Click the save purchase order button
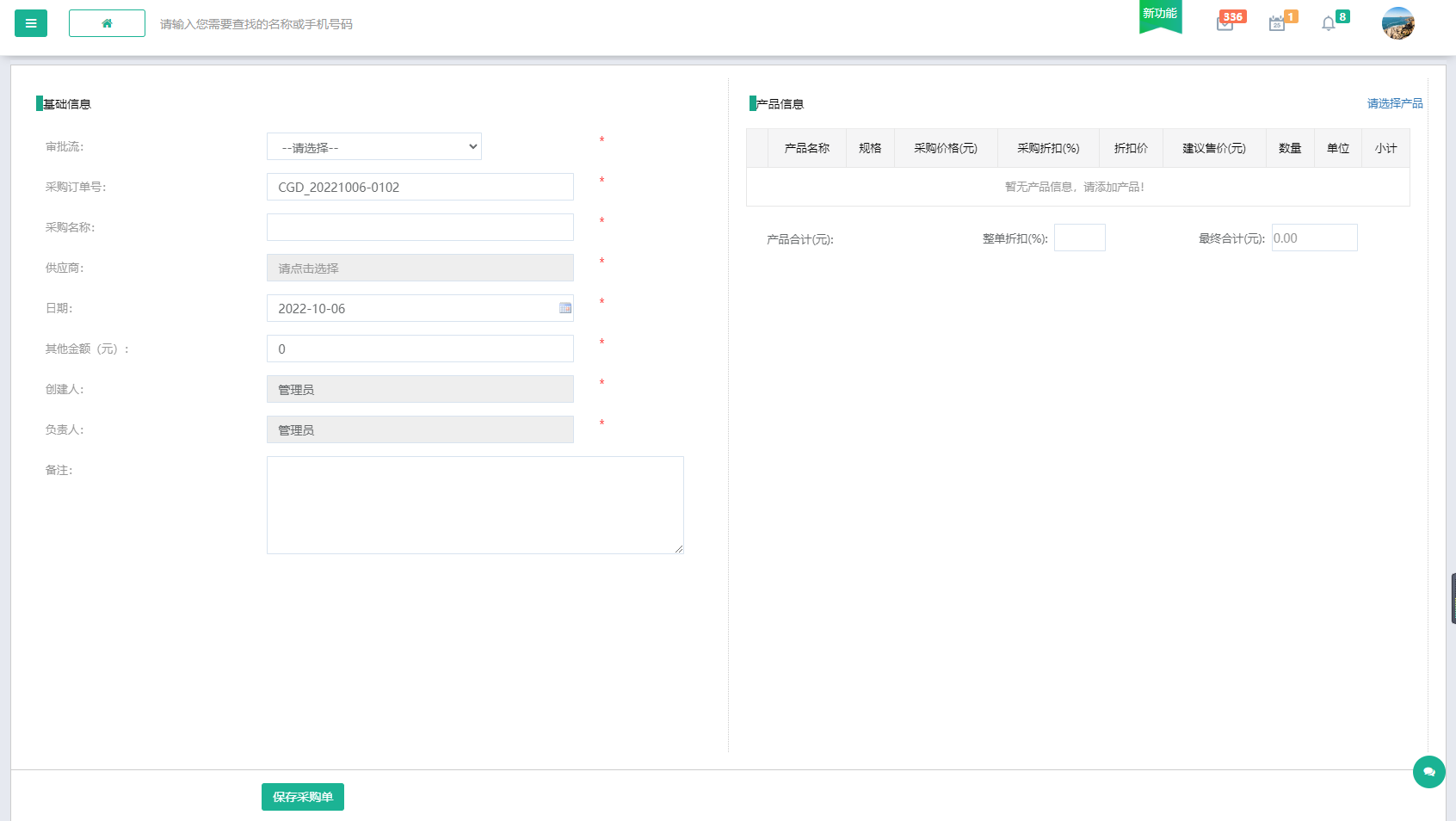 coord(303,797)
